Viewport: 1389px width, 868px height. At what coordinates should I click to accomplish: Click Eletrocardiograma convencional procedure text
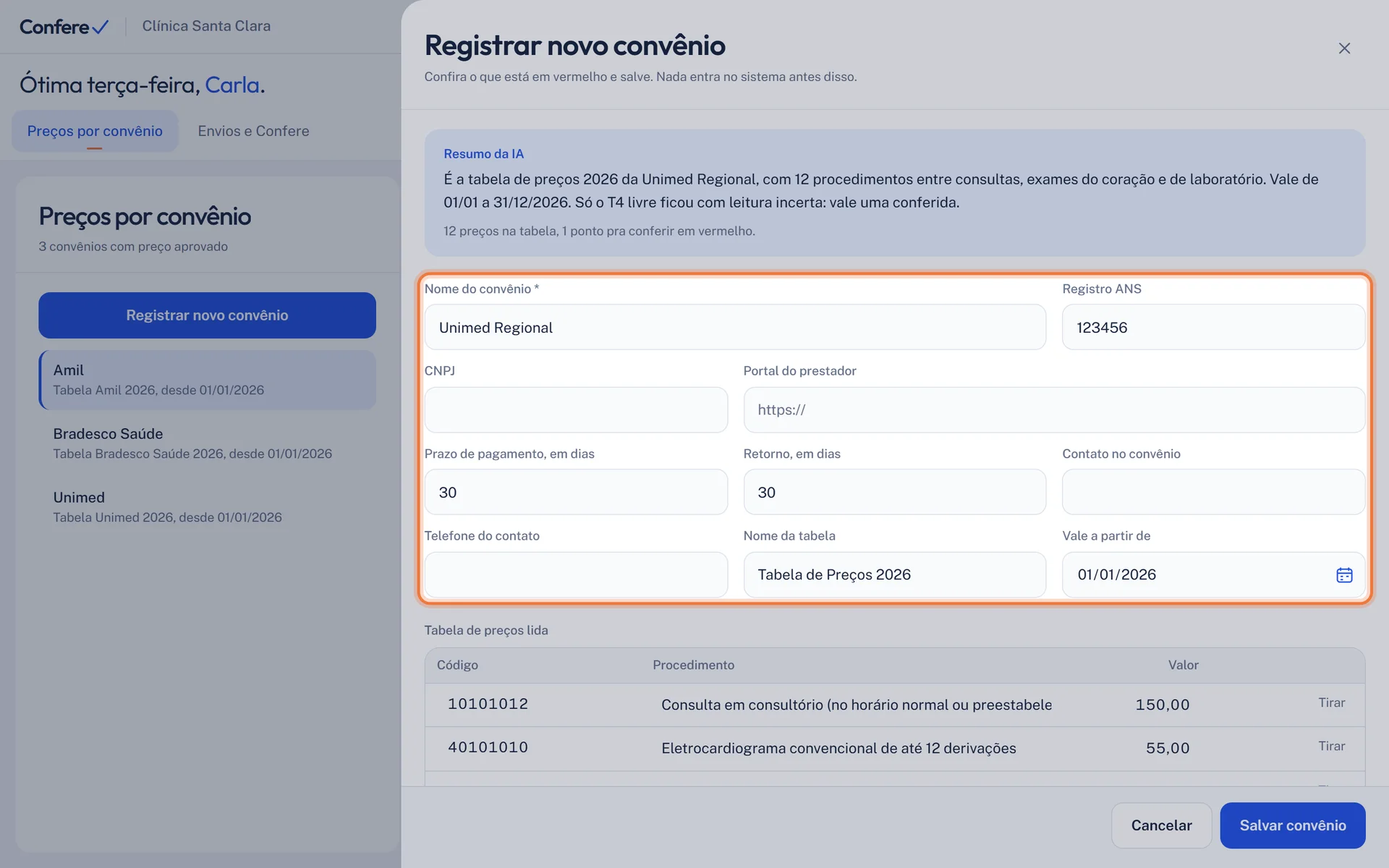[838, 749]
